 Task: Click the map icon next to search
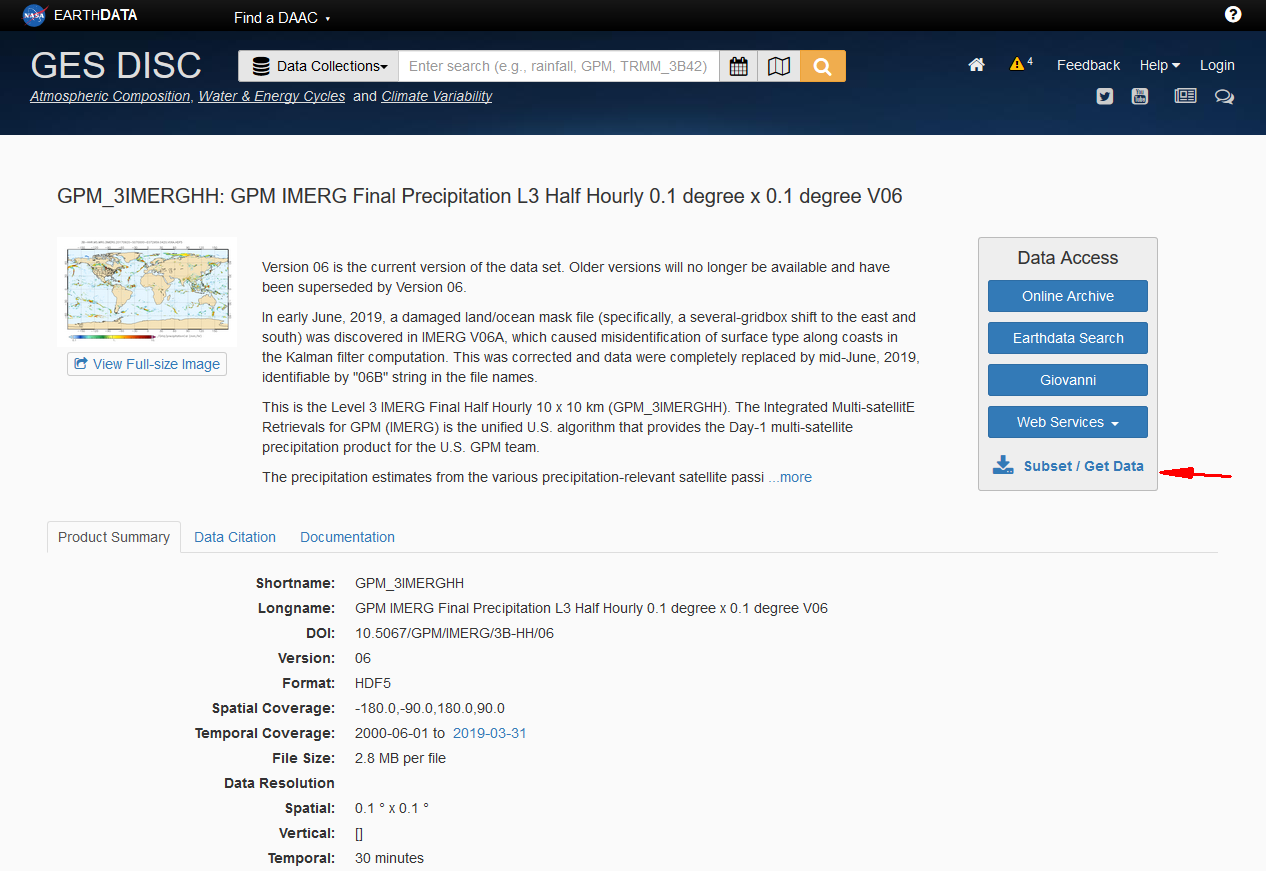tap(779, 64)
